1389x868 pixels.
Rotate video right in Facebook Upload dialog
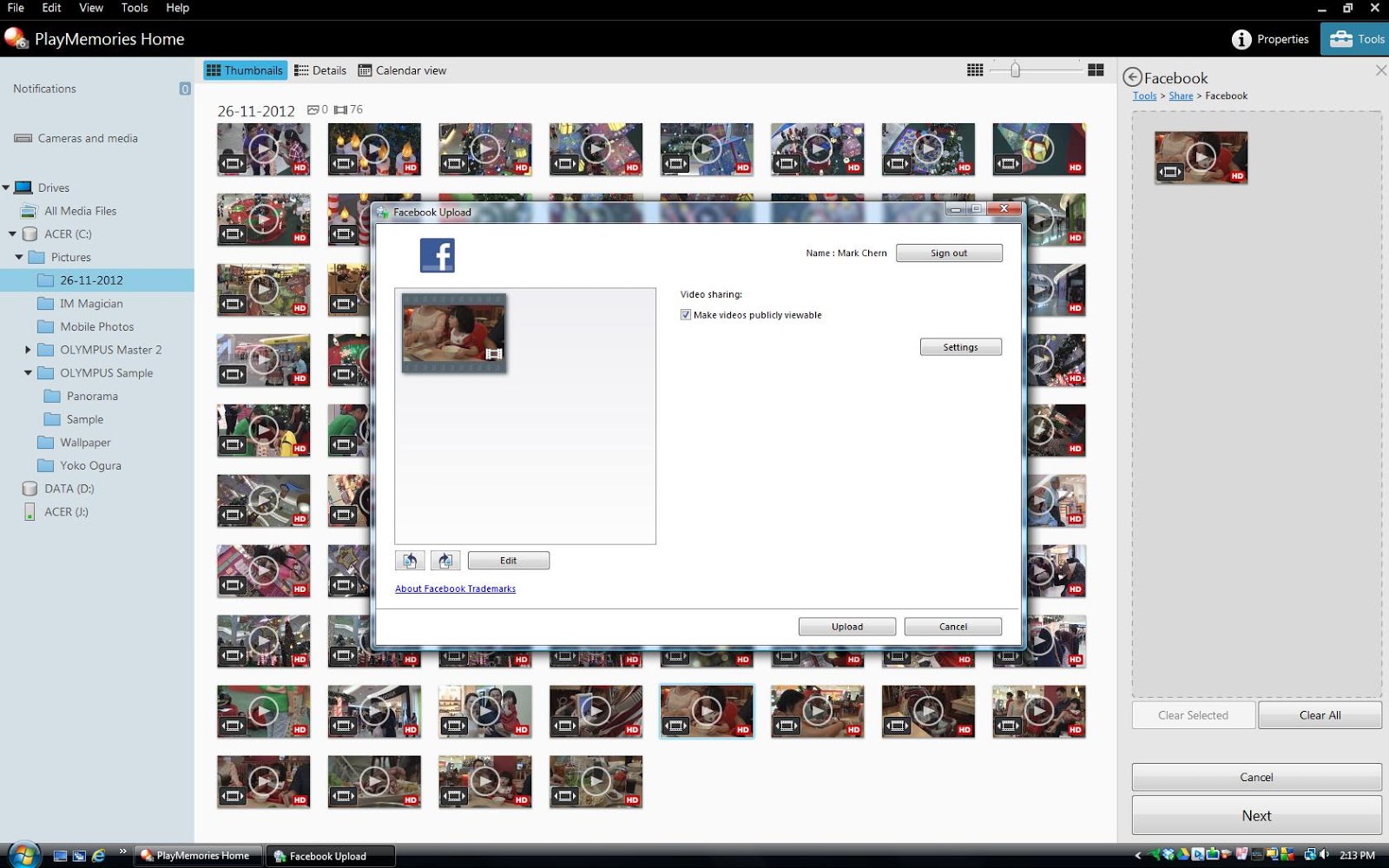(445, 561)
